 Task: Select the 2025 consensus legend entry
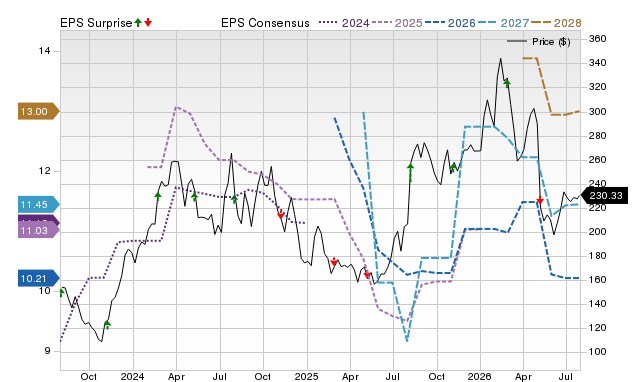coord(397,23)
